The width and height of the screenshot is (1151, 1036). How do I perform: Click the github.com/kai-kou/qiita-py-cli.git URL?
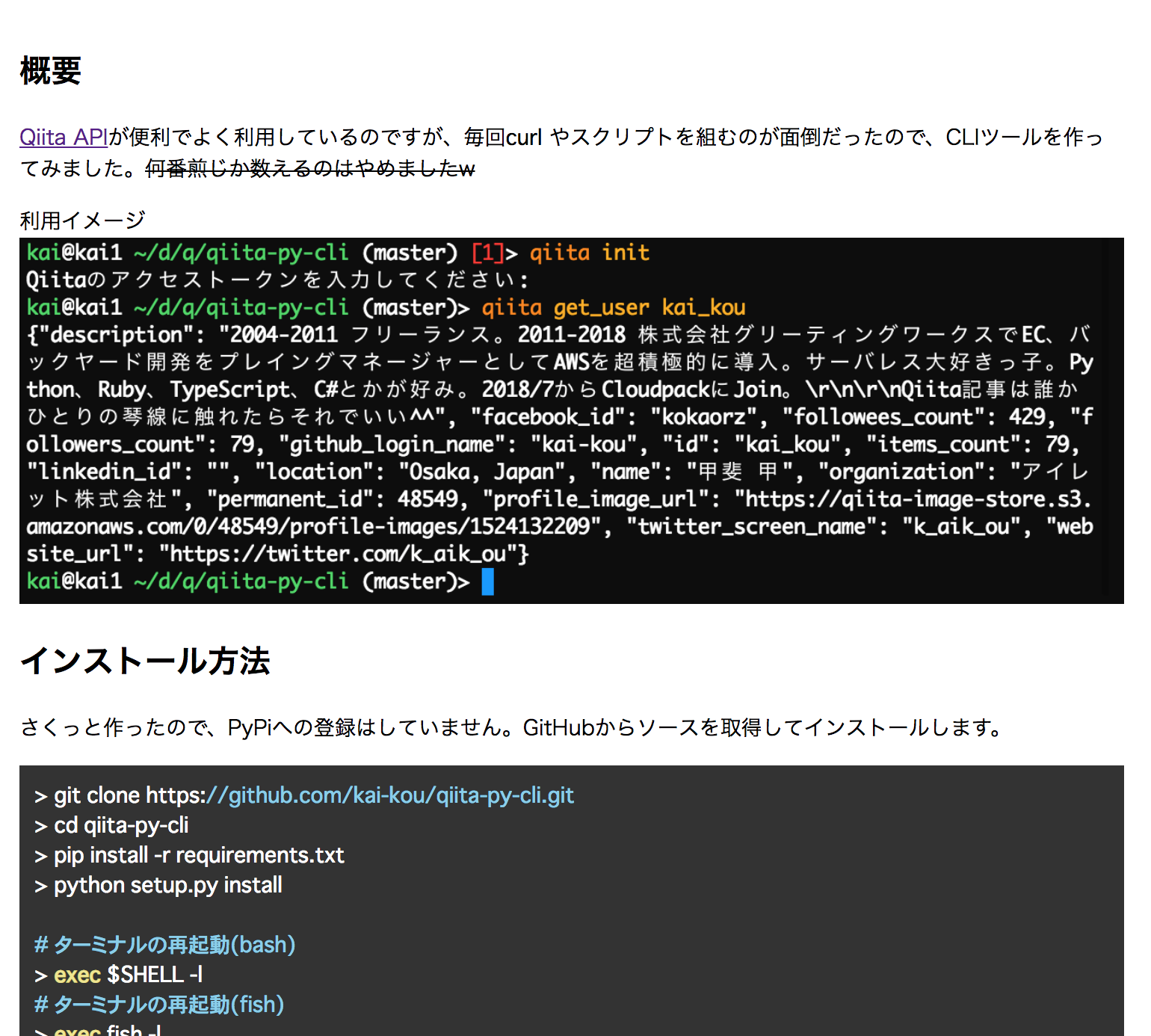(389, 795)
